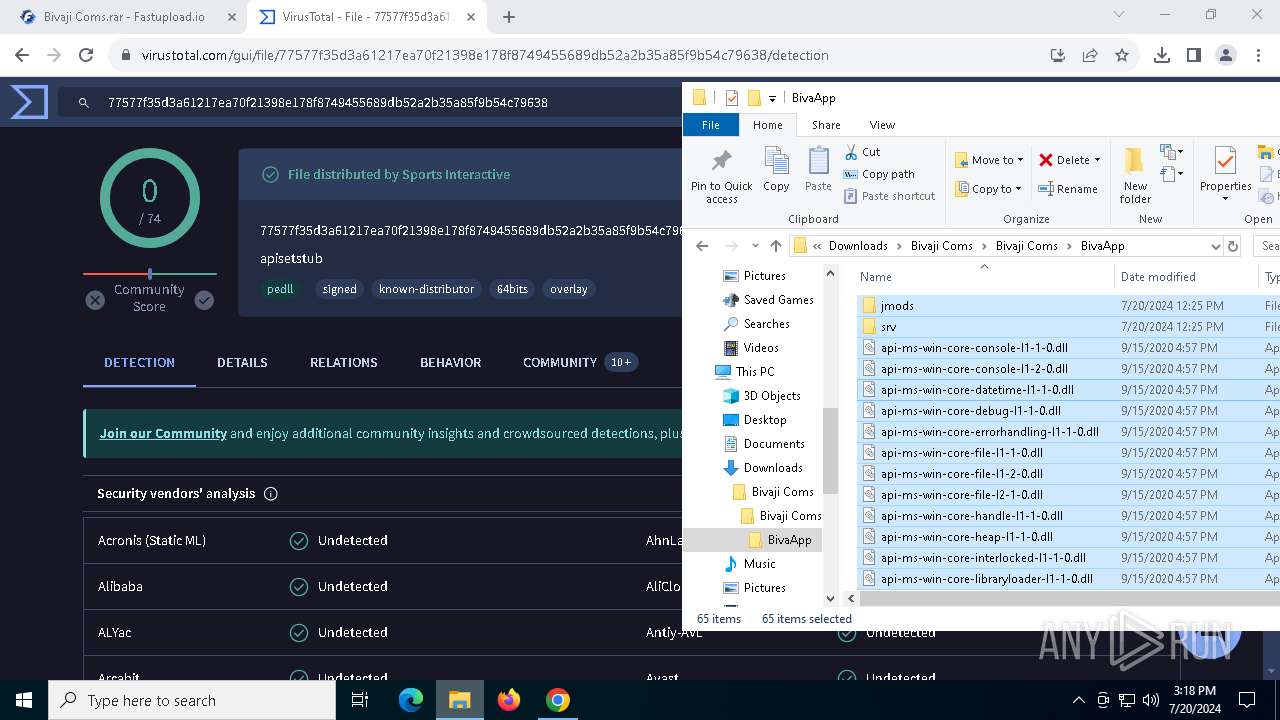
Task: Open the DETAILS tab on VirusTotal
Action: click(242, 362)
